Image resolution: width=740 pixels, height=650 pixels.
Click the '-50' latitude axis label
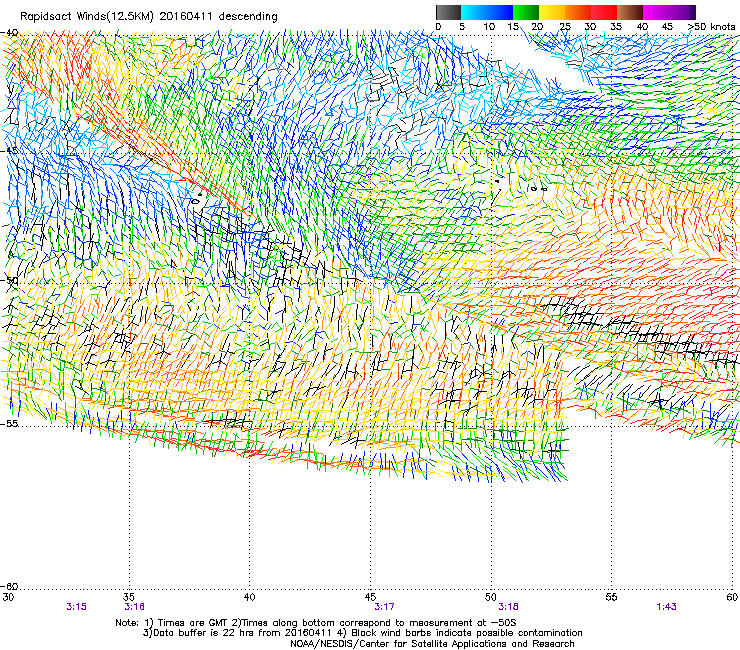(9, 281)
